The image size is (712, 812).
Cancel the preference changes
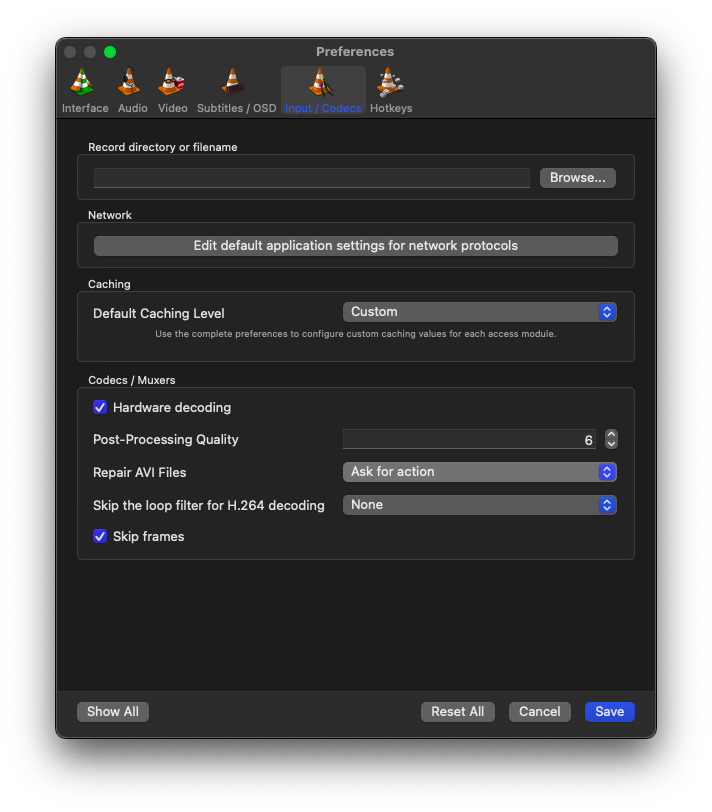[x=539, y=711]
